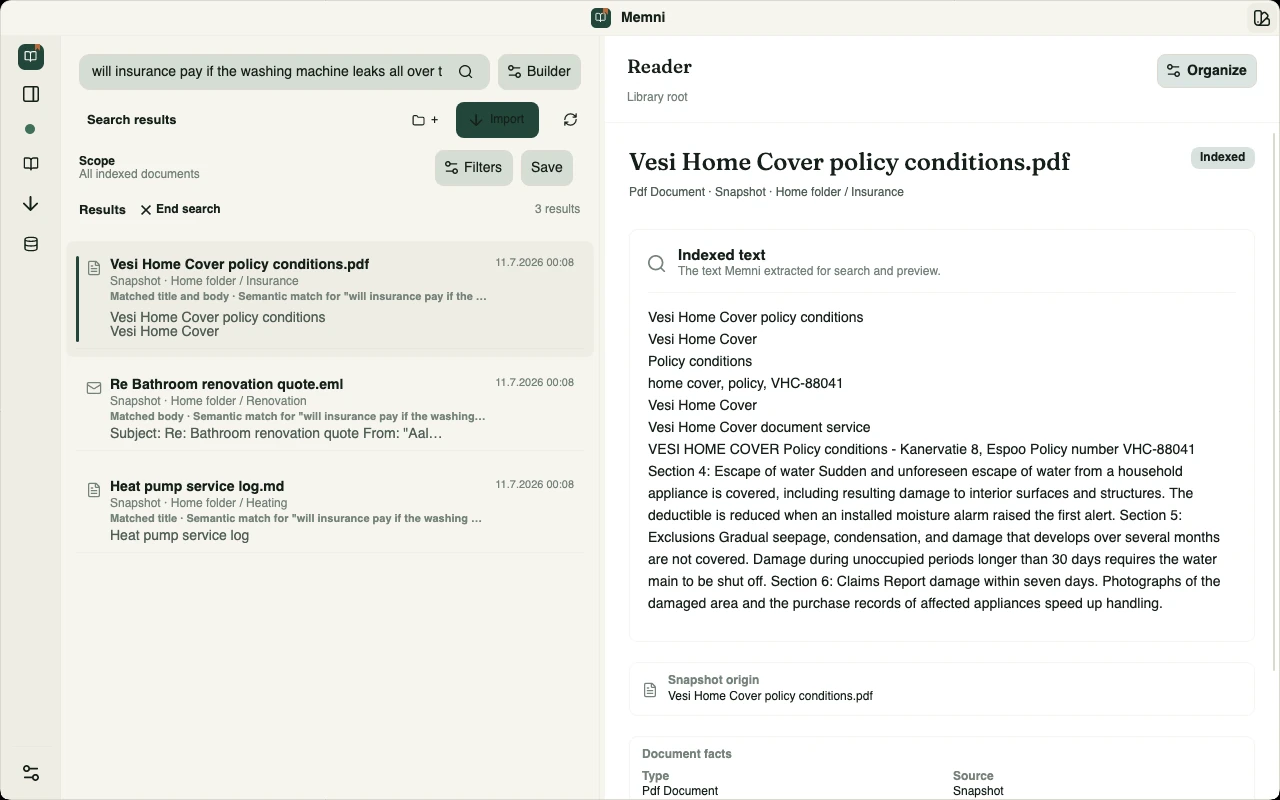The image size is (1280, 800).
Task: Click the 'Pdf Document · Snapshot' metadata line
Action: (766, 192)
